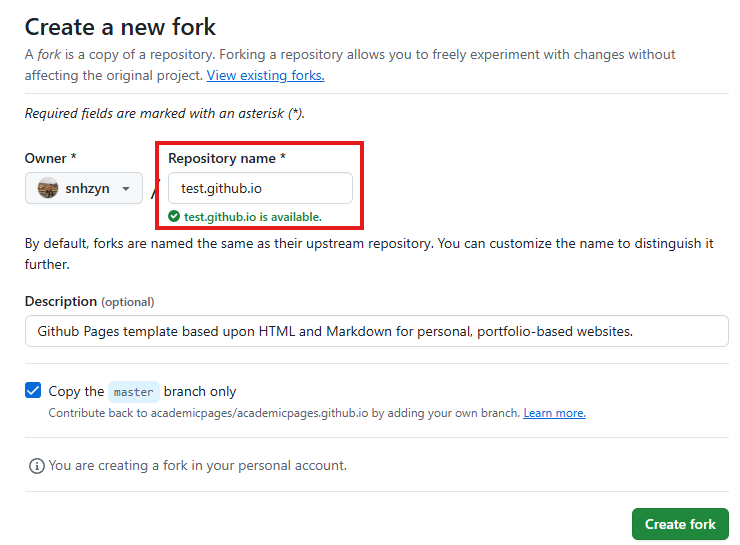Click the caret arrow beside snhzyn
Image resolution: width=740 pixels, height=545 pixels.
[126, 189]
